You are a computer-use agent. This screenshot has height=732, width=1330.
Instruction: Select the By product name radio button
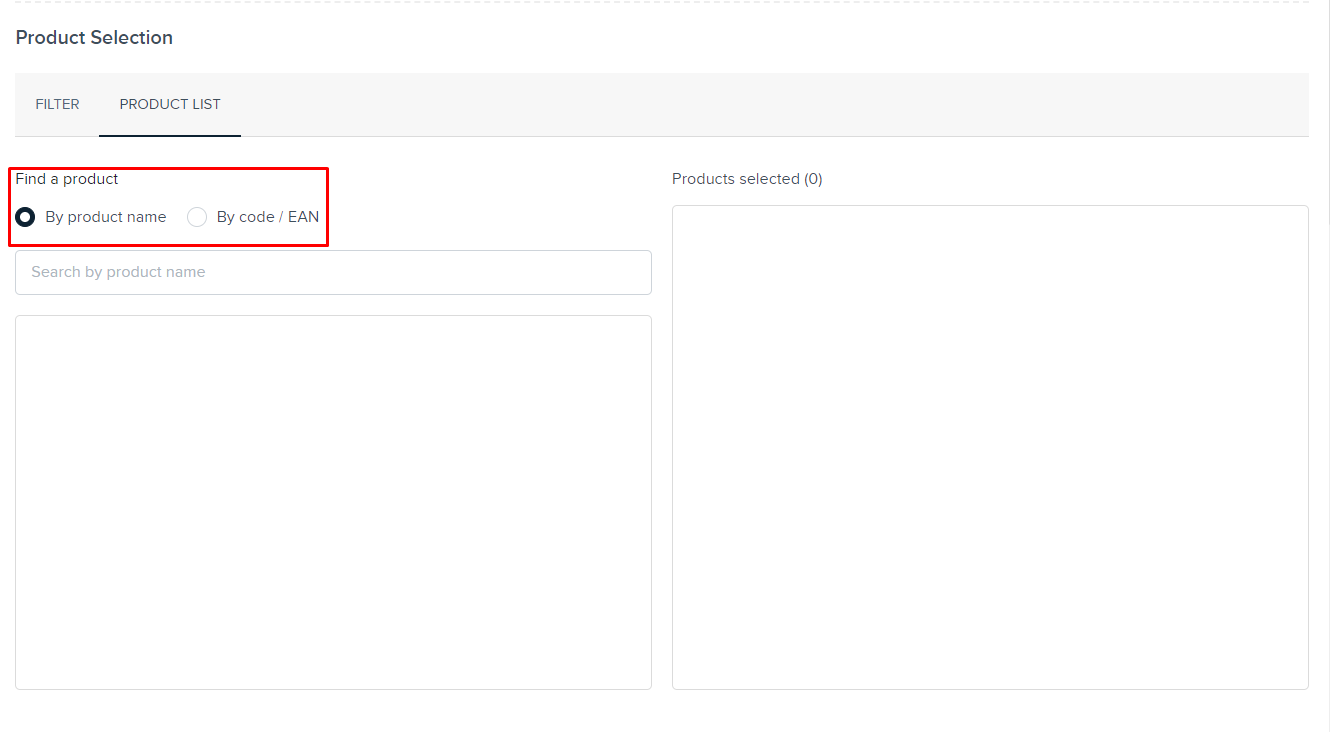(25, 217)
